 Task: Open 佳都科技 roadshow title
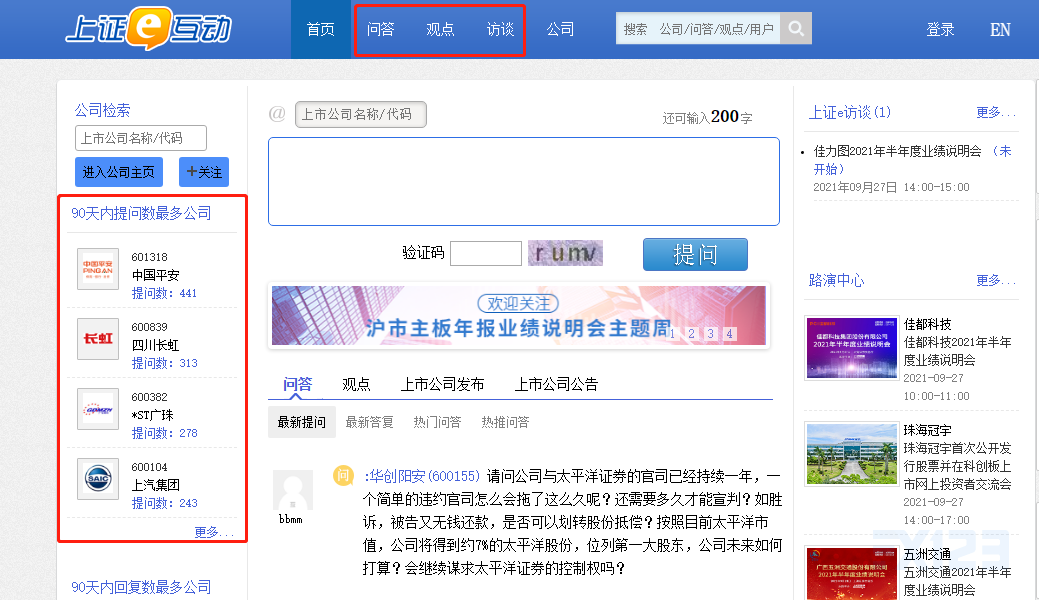click(x=928, y=324)
